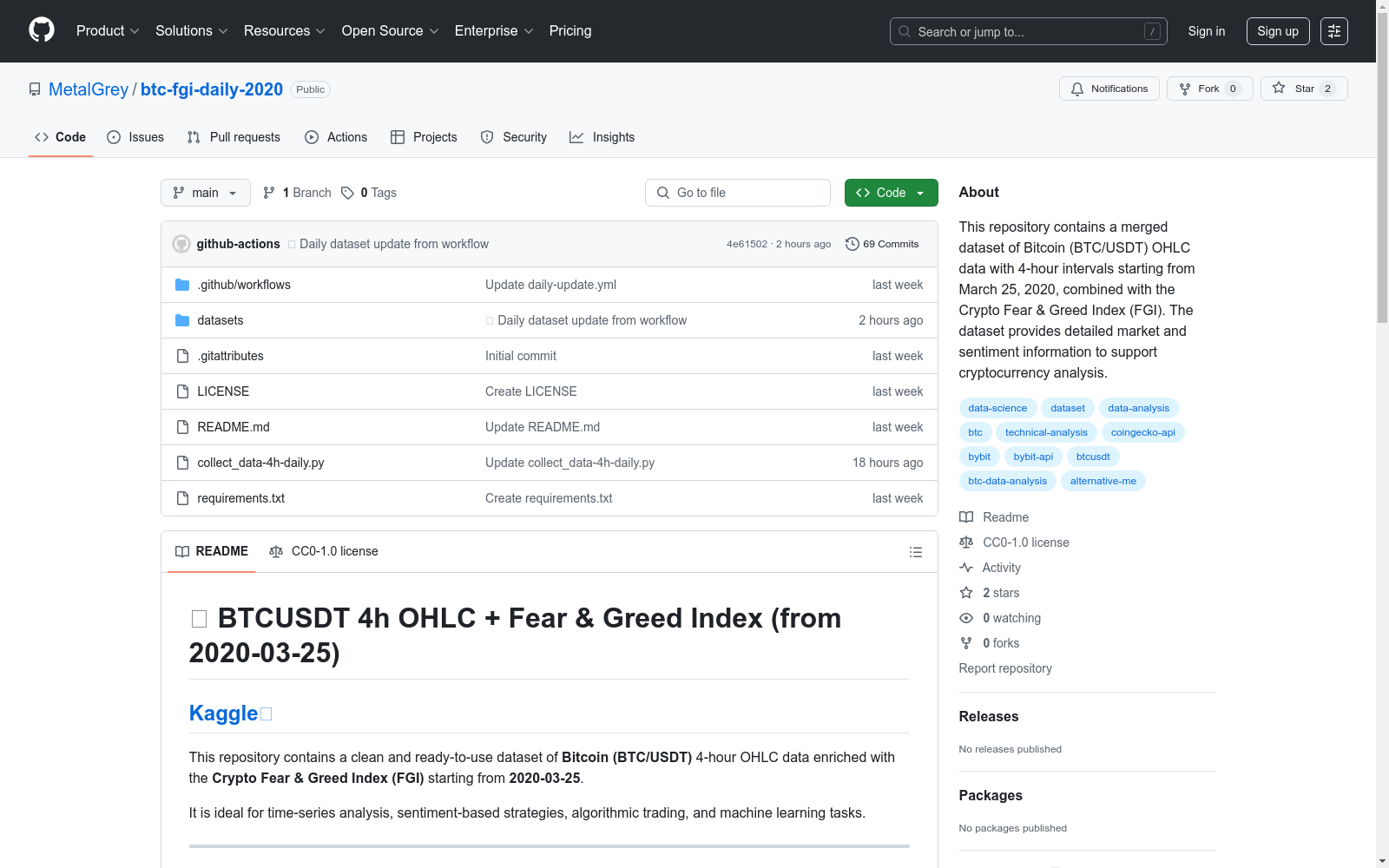This screenshot has width=1389, height=868.
Task: Click the Sign in link
Action: coord(1207,31)
